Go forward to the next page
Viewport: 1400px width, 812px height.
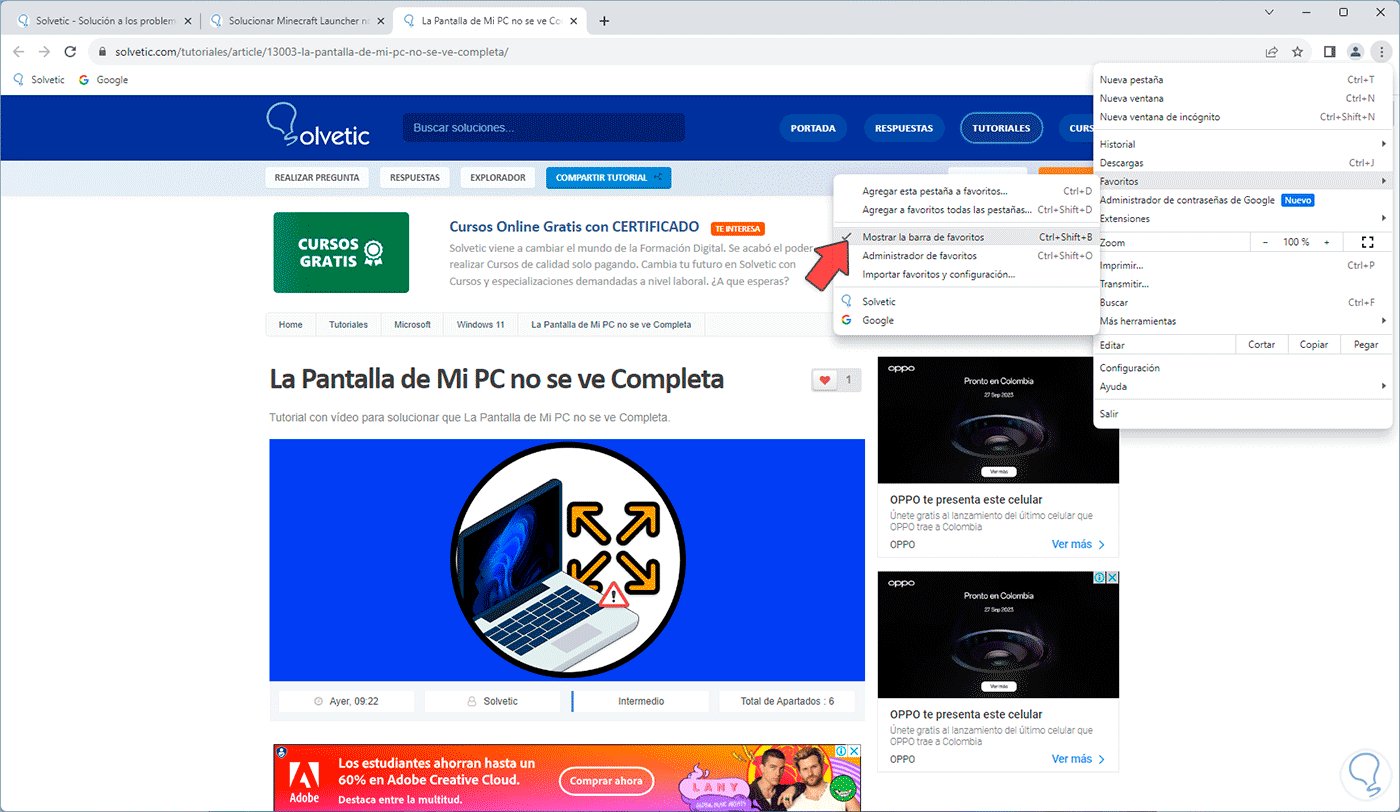pos(44,52)
